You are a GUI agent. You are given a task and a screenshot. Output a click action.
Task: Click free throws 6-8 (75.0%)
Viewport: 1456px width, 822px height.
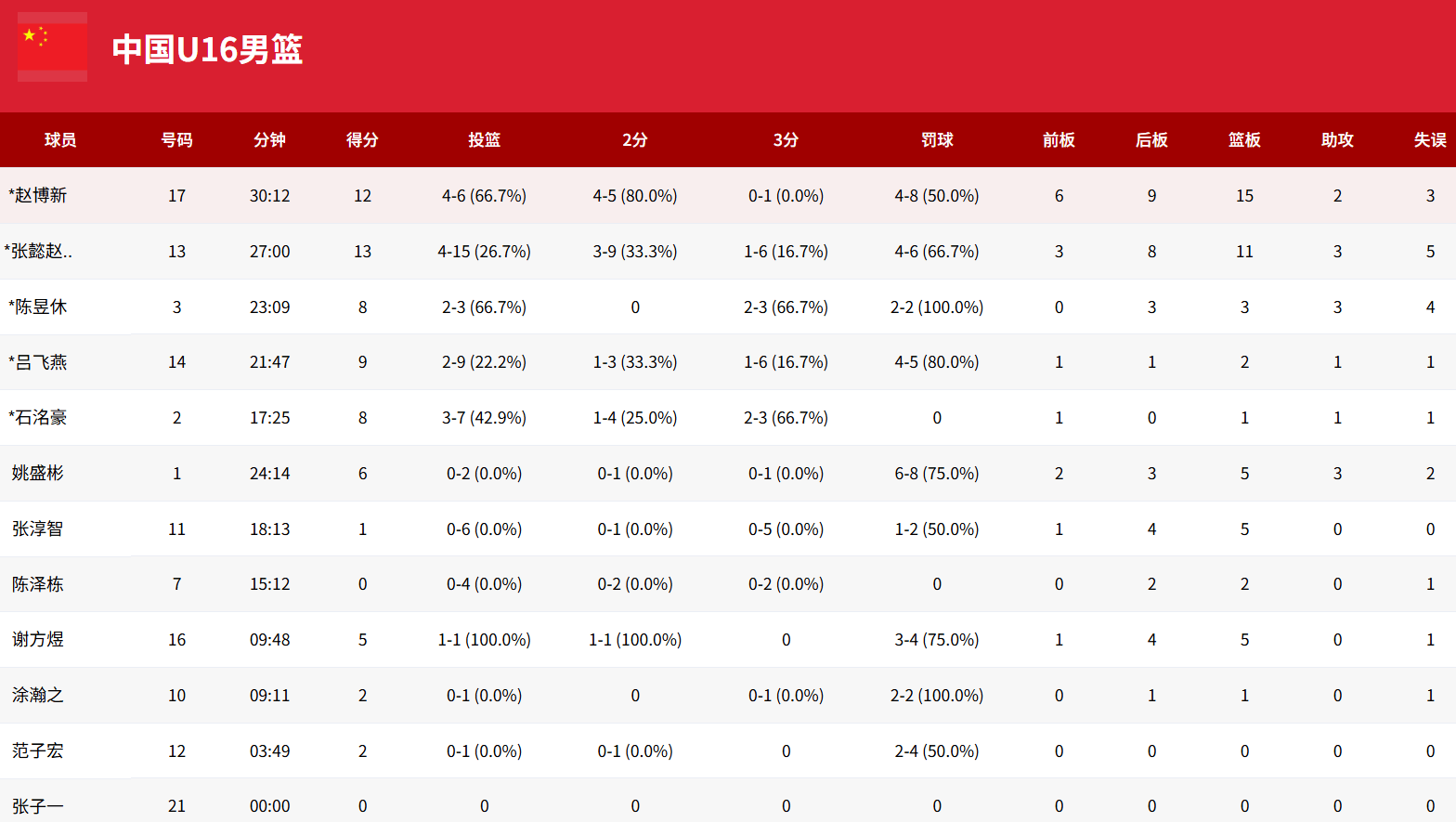click(937, 474)
